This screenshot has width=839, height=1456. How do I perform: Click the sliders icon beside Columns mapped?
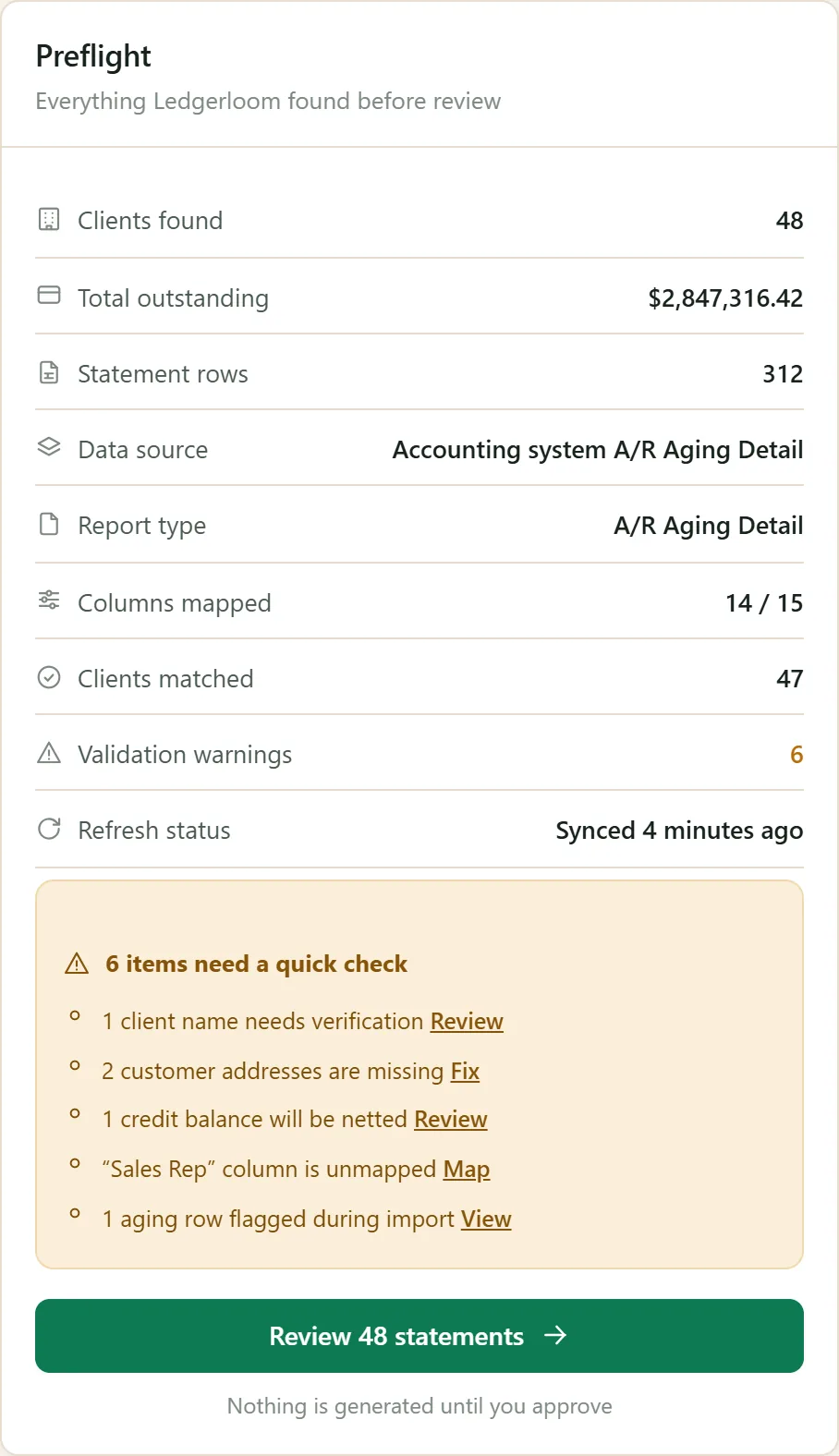(49, 601)
